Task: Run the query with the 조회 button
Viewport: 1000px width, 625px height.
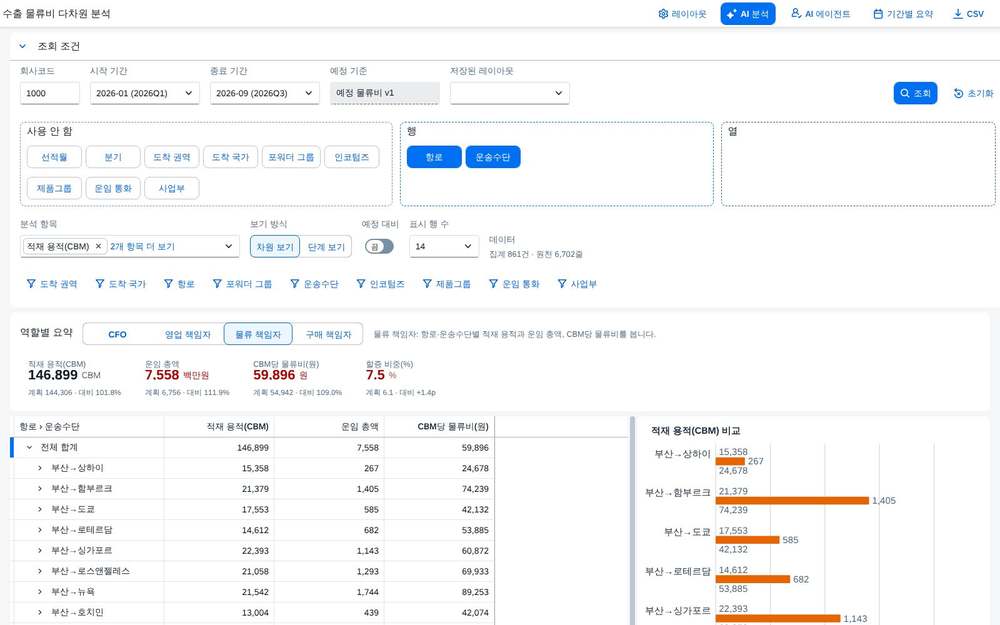Action: pyautogui.click(x=915, y=93)
